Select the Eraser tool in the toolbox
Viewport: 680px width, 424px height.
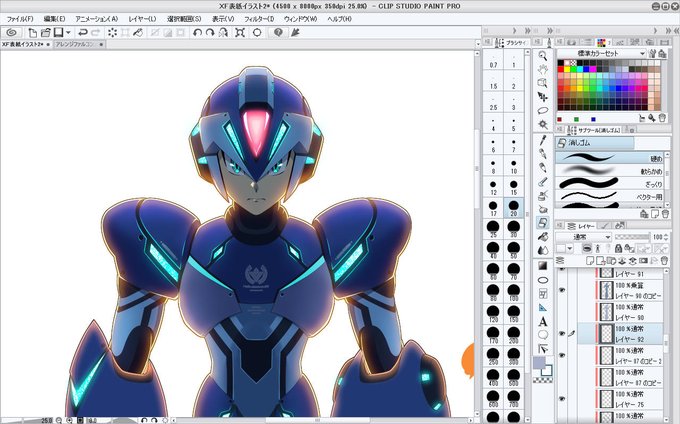coord(543,223)
